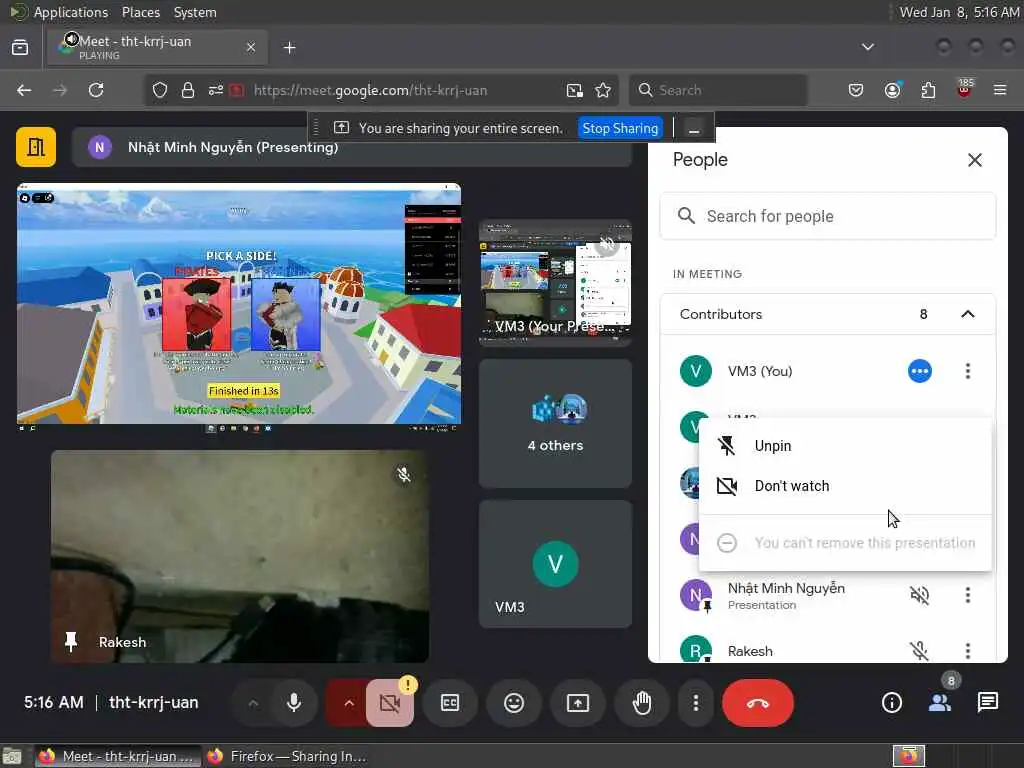
Task: Open the Firefox hamburger menu
Action: 1000,90
